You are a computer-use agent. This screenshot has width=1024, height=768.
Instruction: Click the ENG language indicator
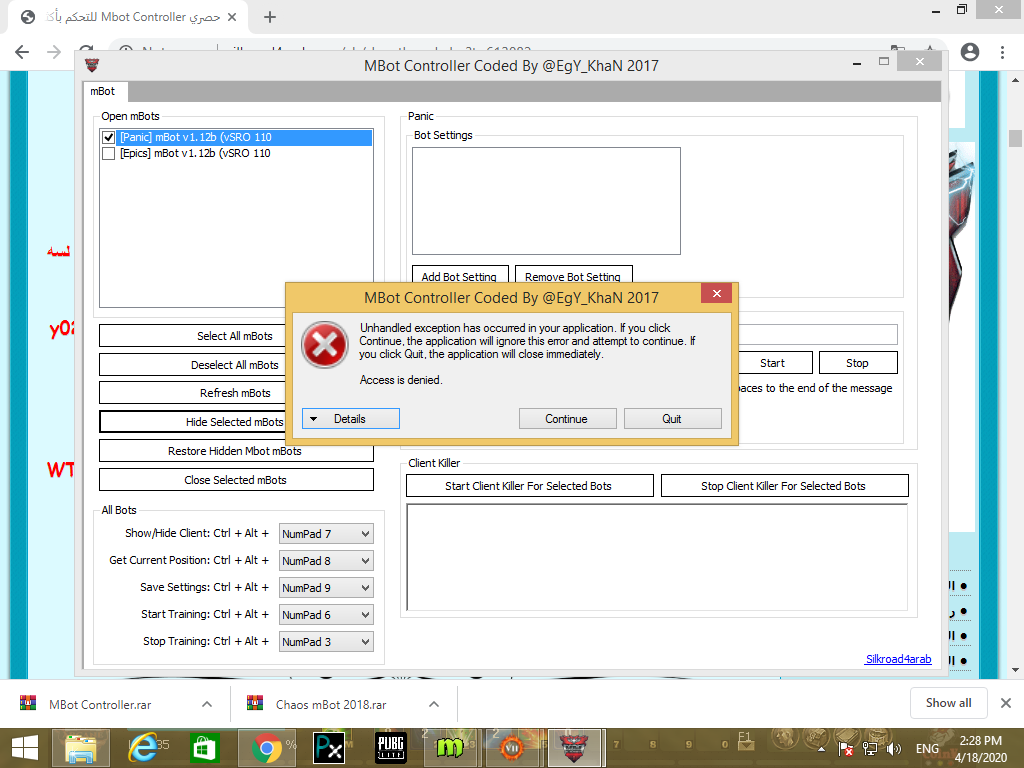(927, 748)
